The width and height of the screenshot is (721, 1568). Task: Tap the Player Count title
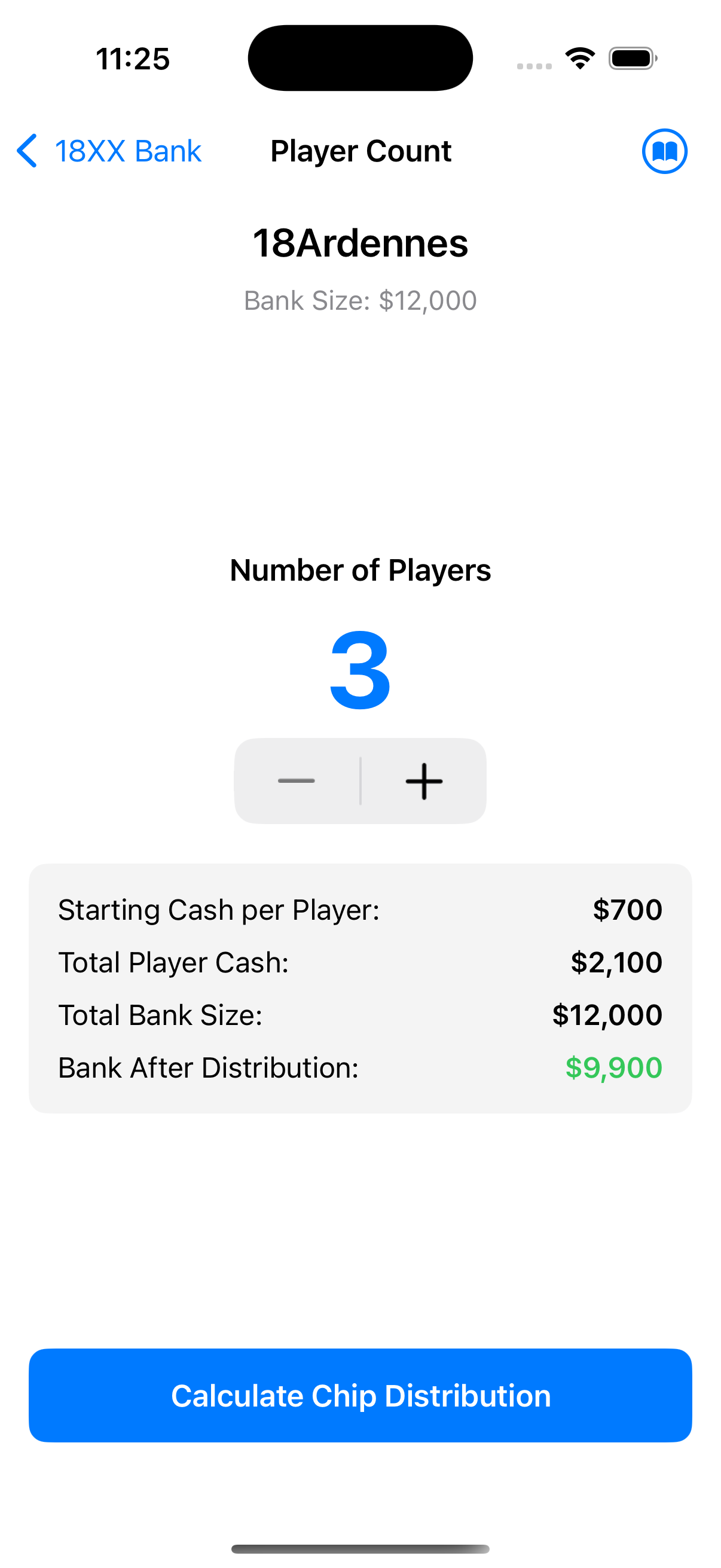coord(361,151)
